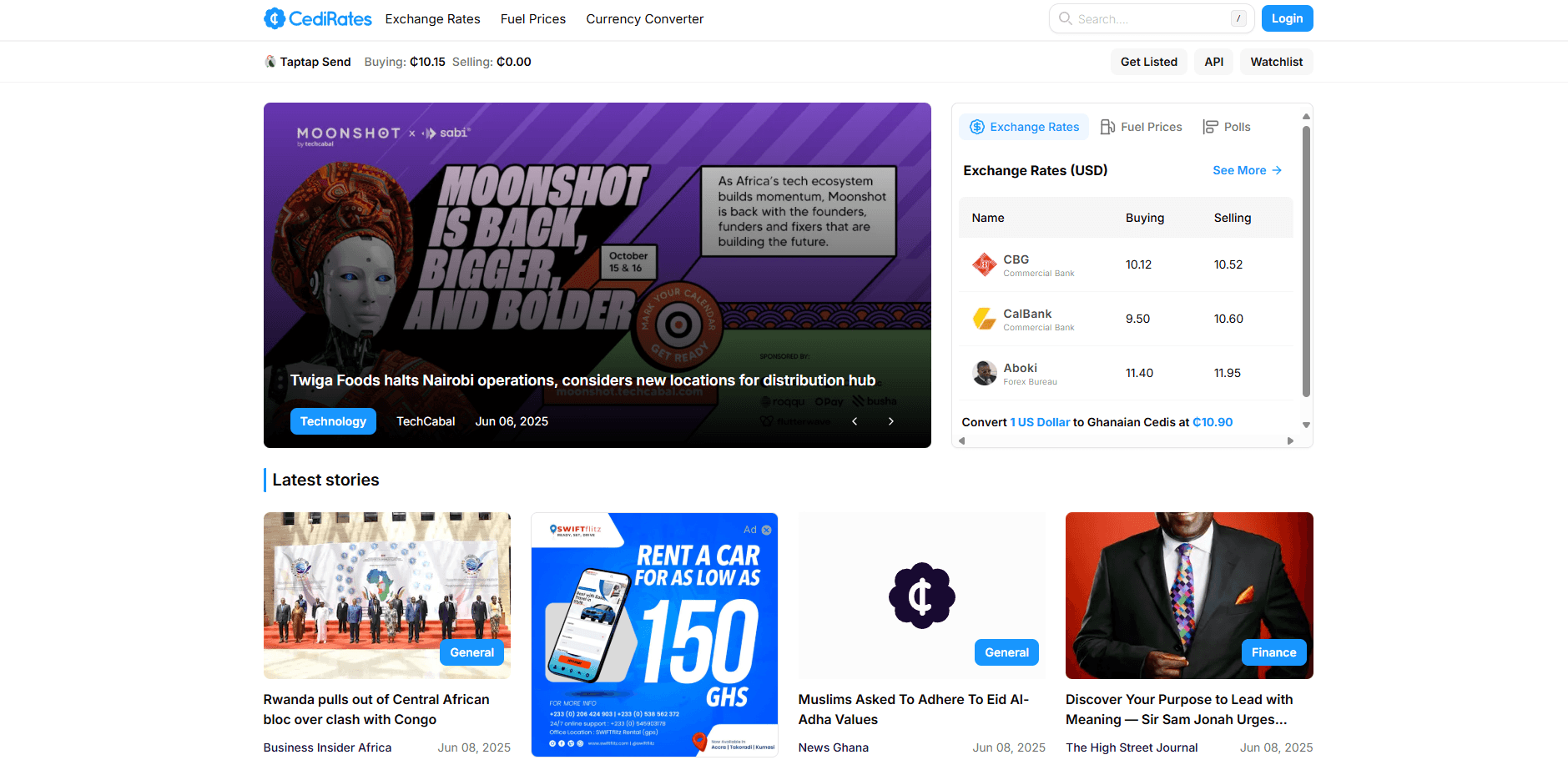Click the Taptap Send ticker icon
The image size is (1568, 770).
click(270, 62)
